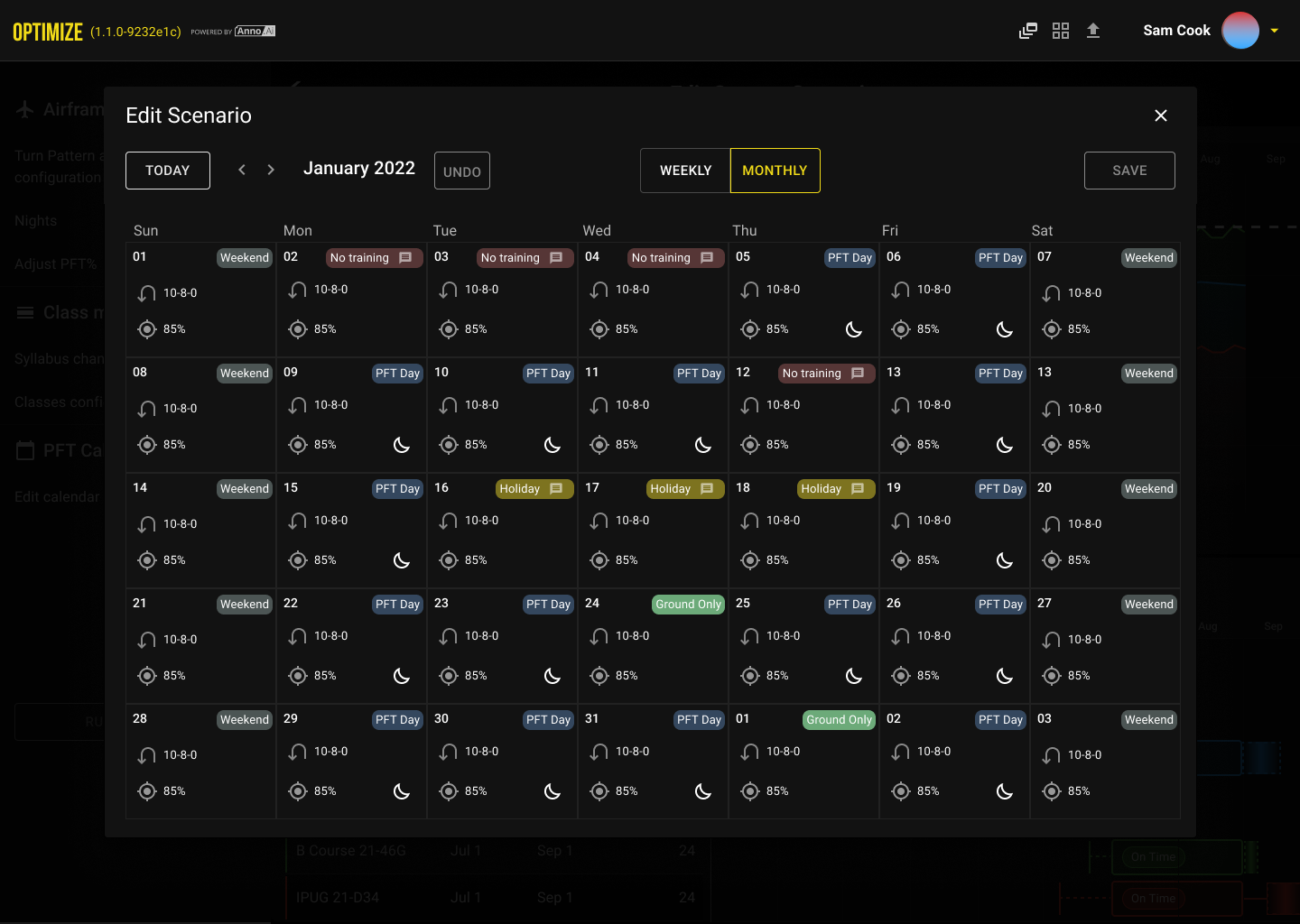Toggle the moon night icon on January 22
This screenshot has width=1300, height=924.
(x=402, y=676)
